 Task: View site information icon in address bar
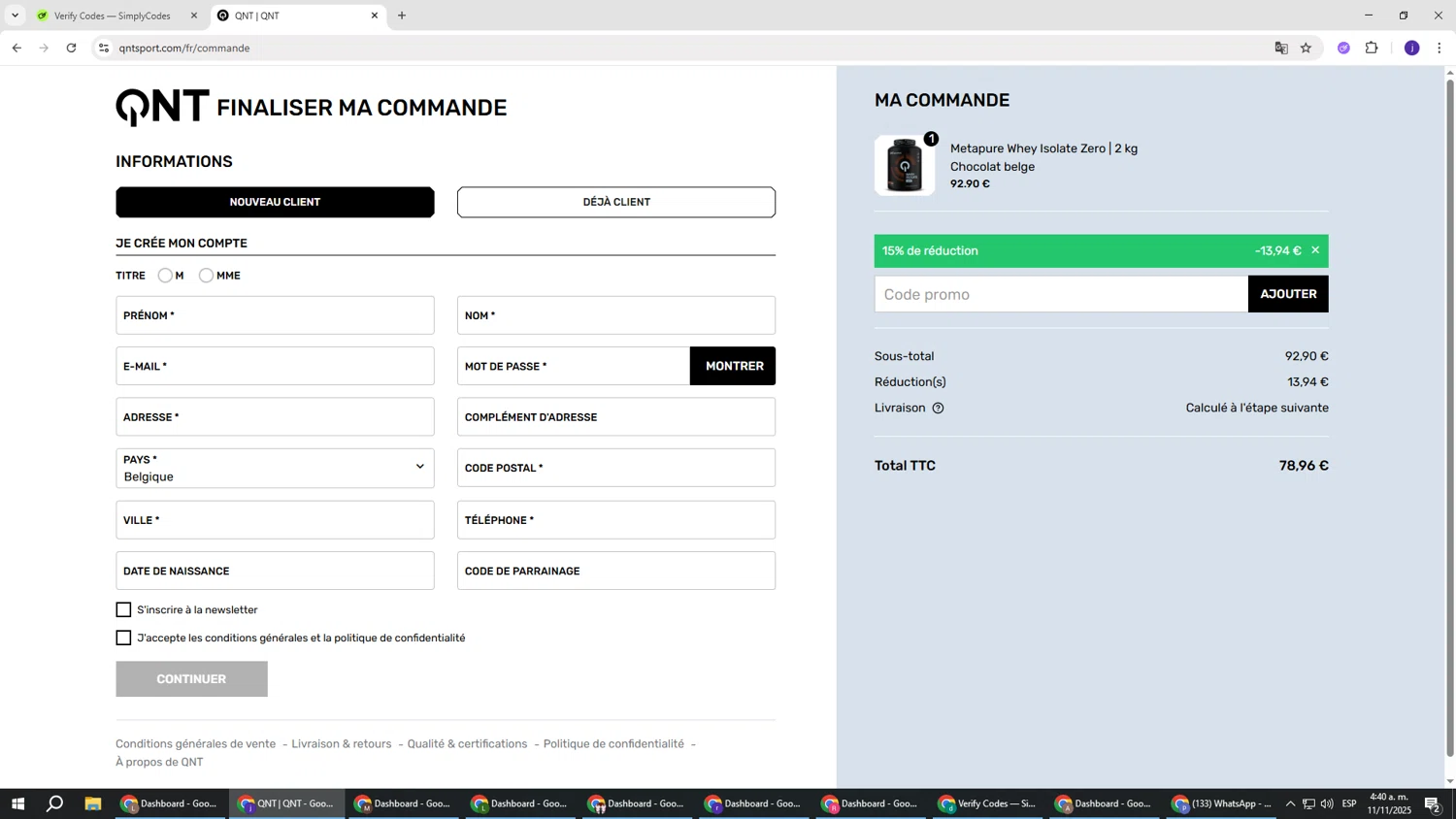[x=104, y=48]
